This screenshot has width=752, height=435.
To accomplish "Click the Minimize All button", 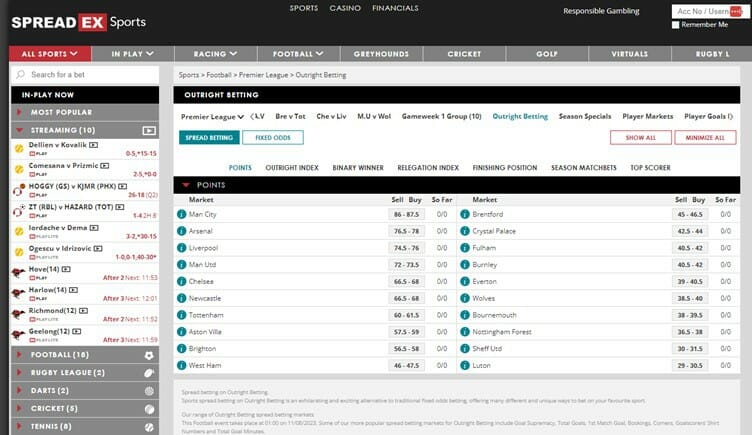I will 705,138.
